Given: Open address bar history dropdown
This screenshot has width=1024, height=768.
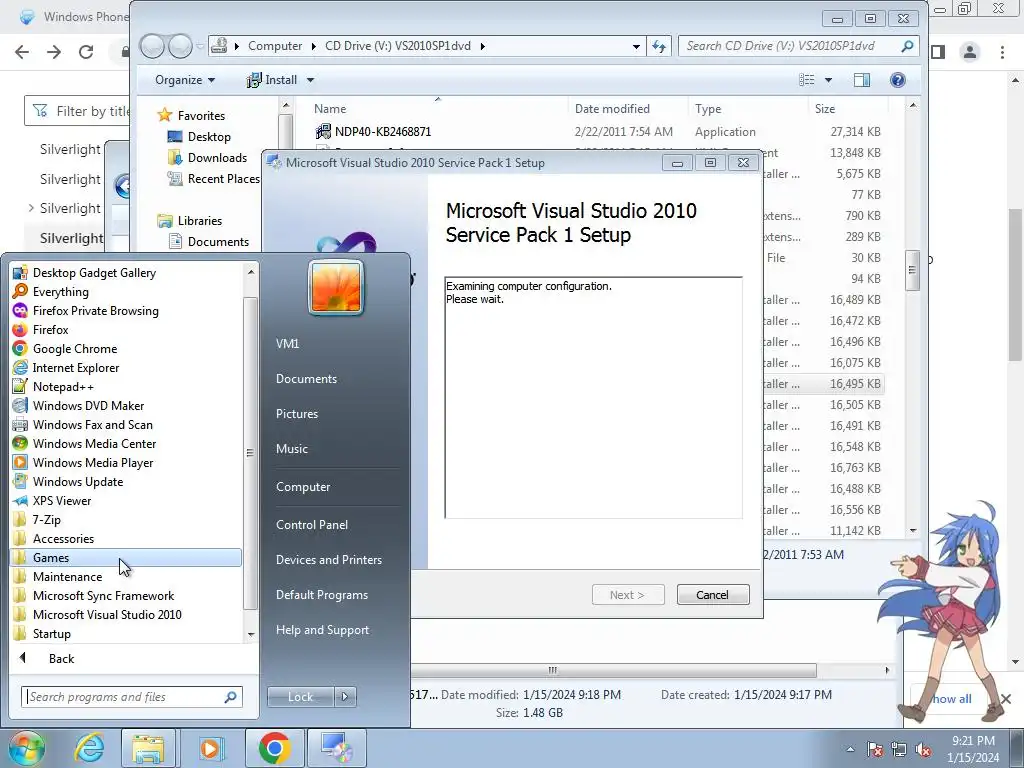Looking at the screenshot, I should point(636,46).
